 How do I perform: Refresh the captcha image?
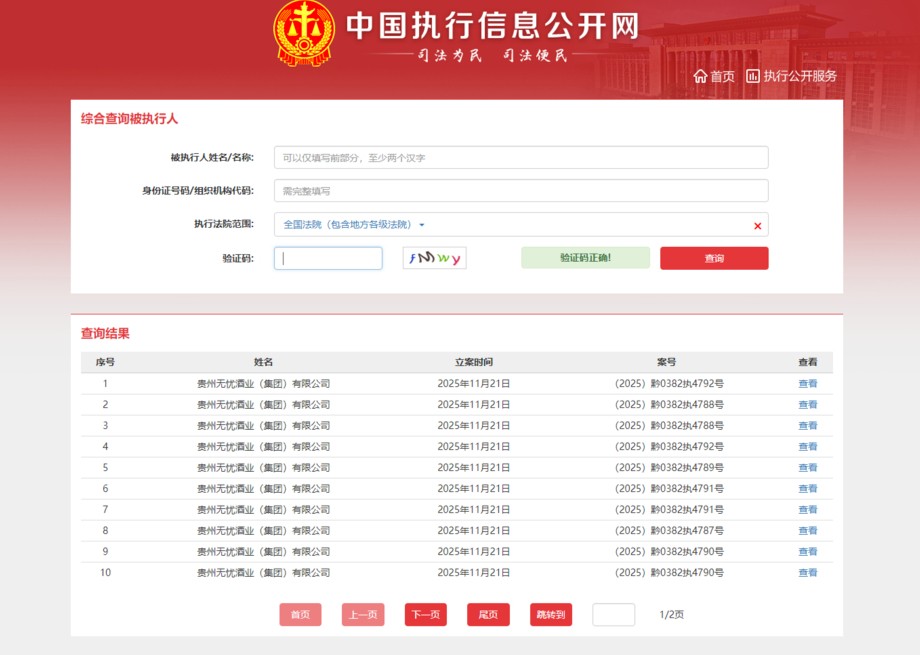(x=434, y=258)
